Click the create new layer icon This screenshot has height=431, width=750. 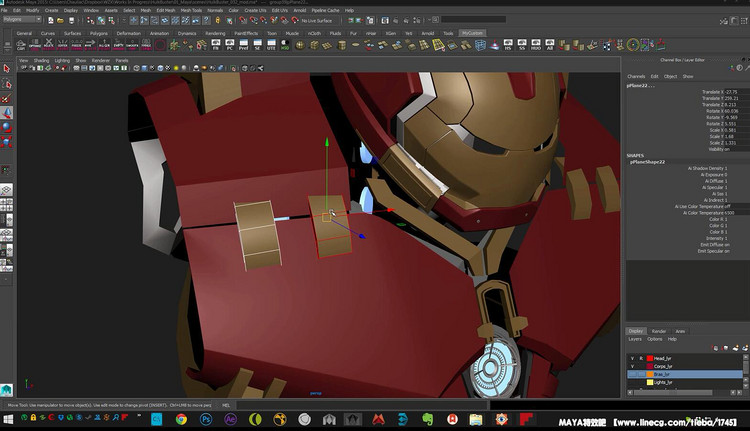coord(738,346)
